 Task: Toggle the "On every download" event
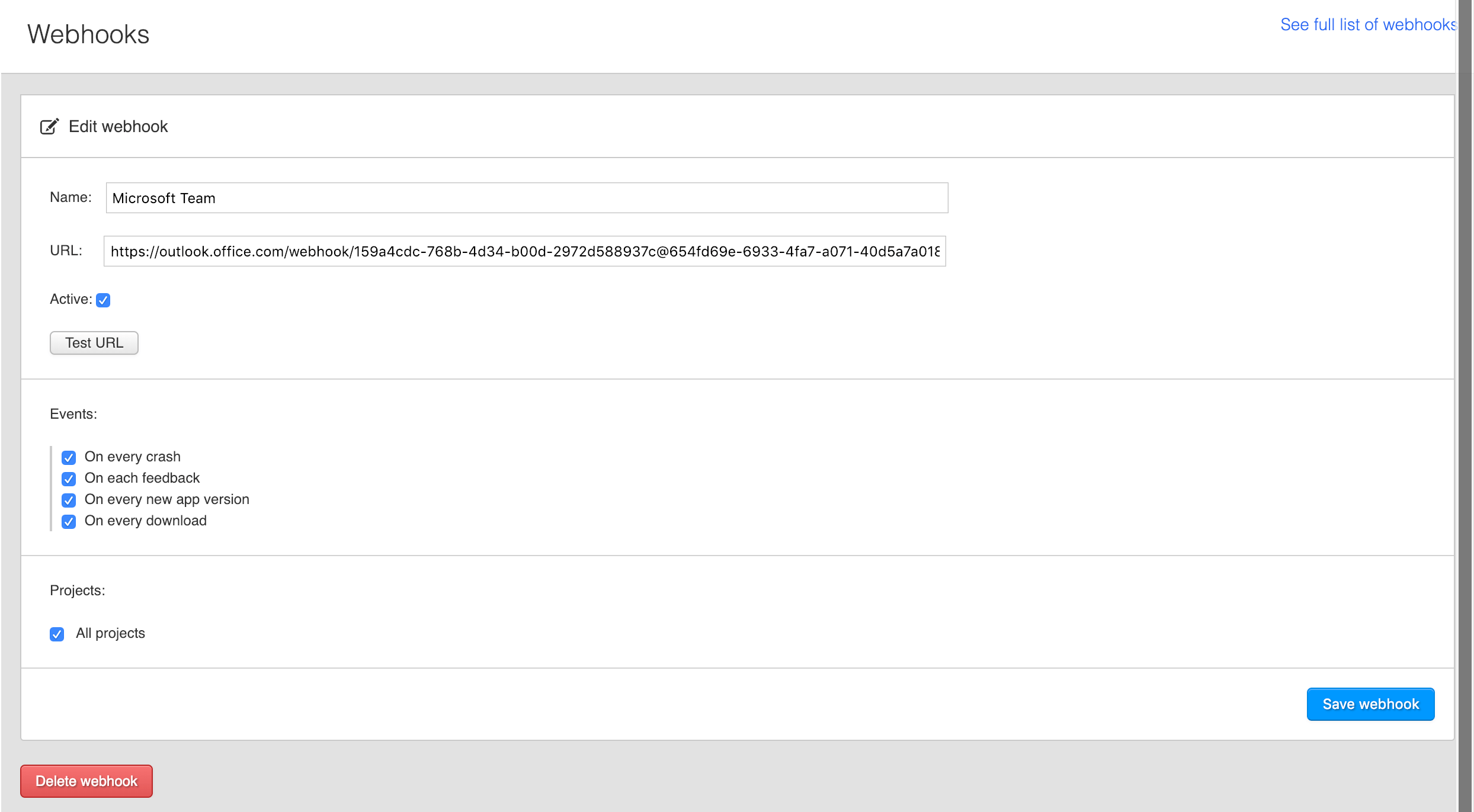(x=69, y=522)
